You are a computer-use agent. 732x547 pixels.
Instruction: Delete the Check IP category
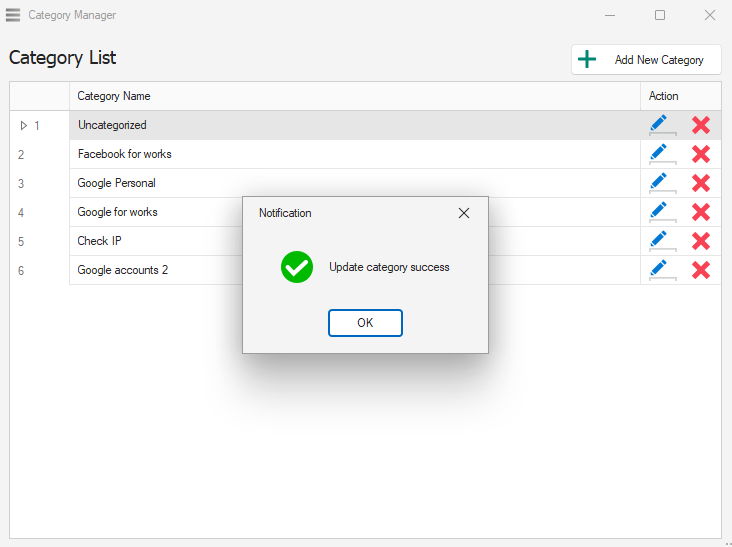(701, 241)
